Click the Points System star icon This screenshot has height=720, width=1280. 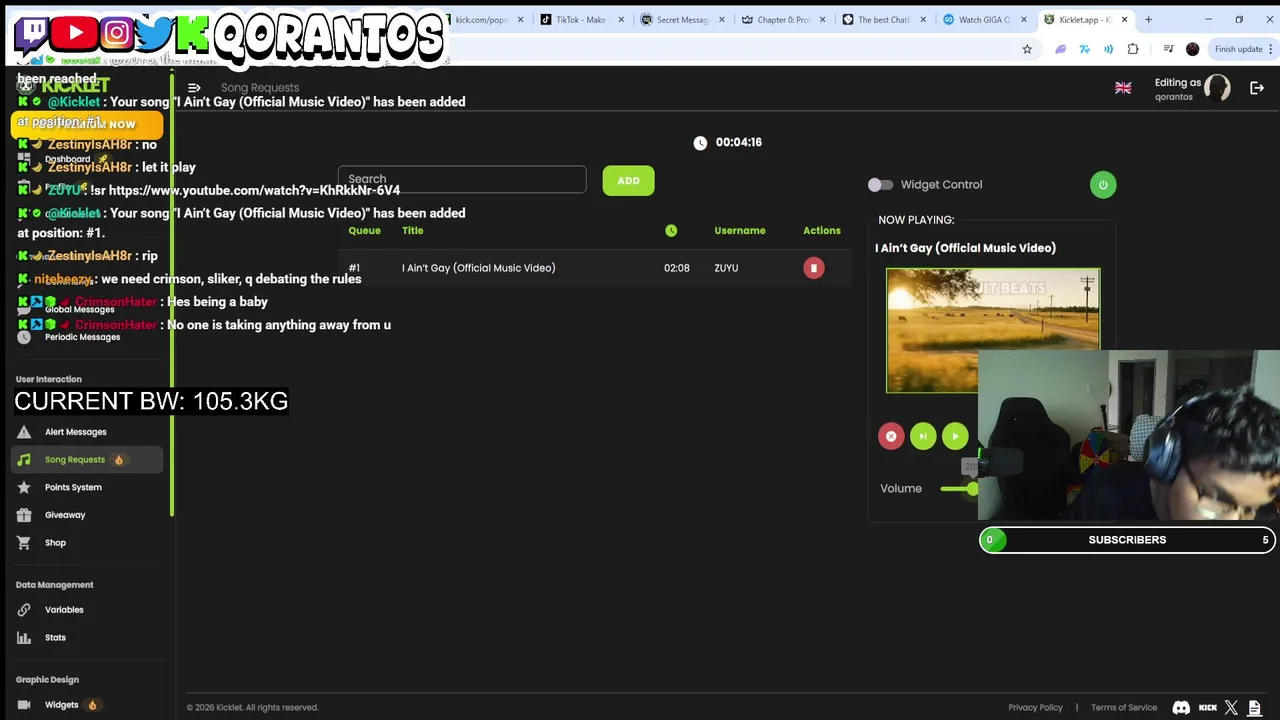pos(24,487)
